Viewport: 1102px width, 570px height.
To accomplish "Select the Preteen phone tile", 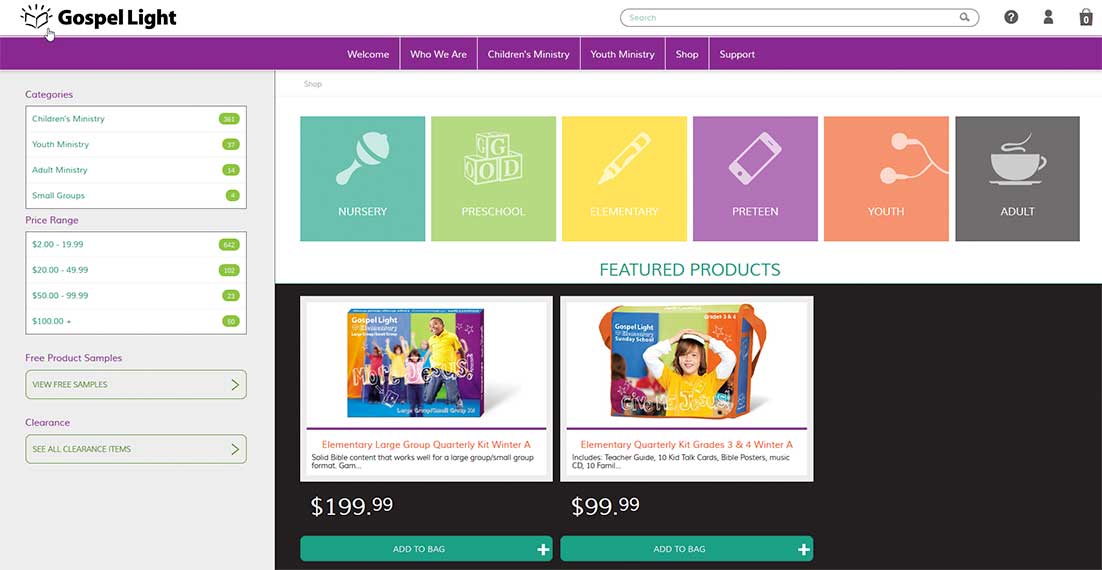I will click(x=755, y=179).
